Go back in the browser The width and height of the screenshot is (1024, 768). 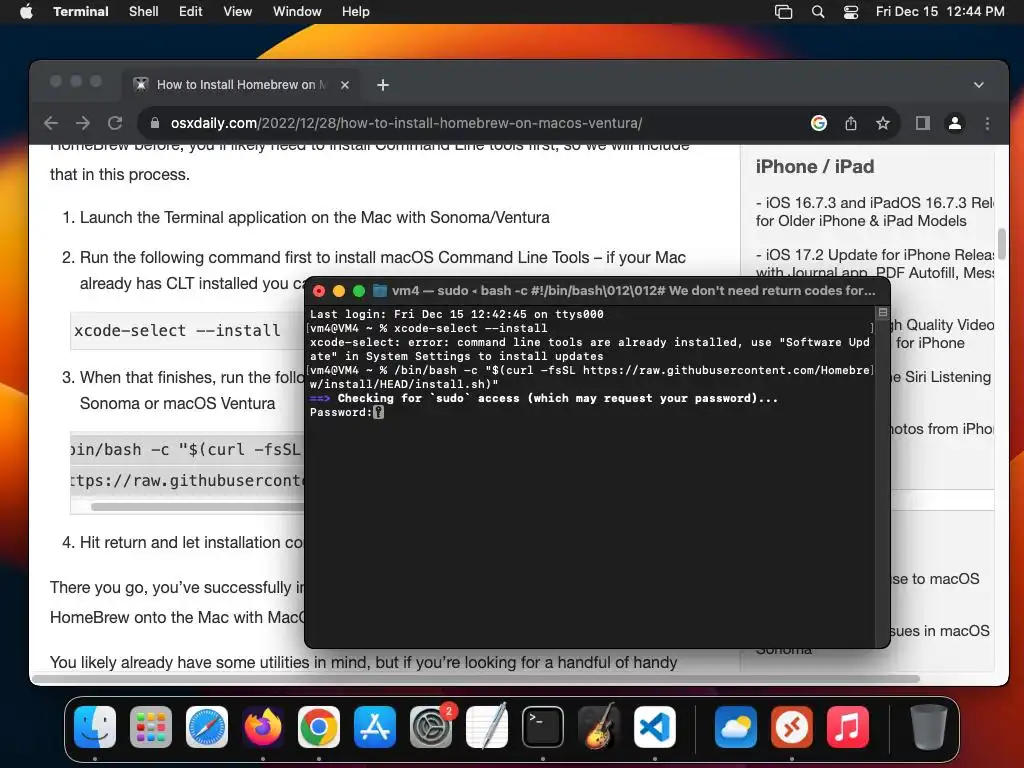(51, 123)
